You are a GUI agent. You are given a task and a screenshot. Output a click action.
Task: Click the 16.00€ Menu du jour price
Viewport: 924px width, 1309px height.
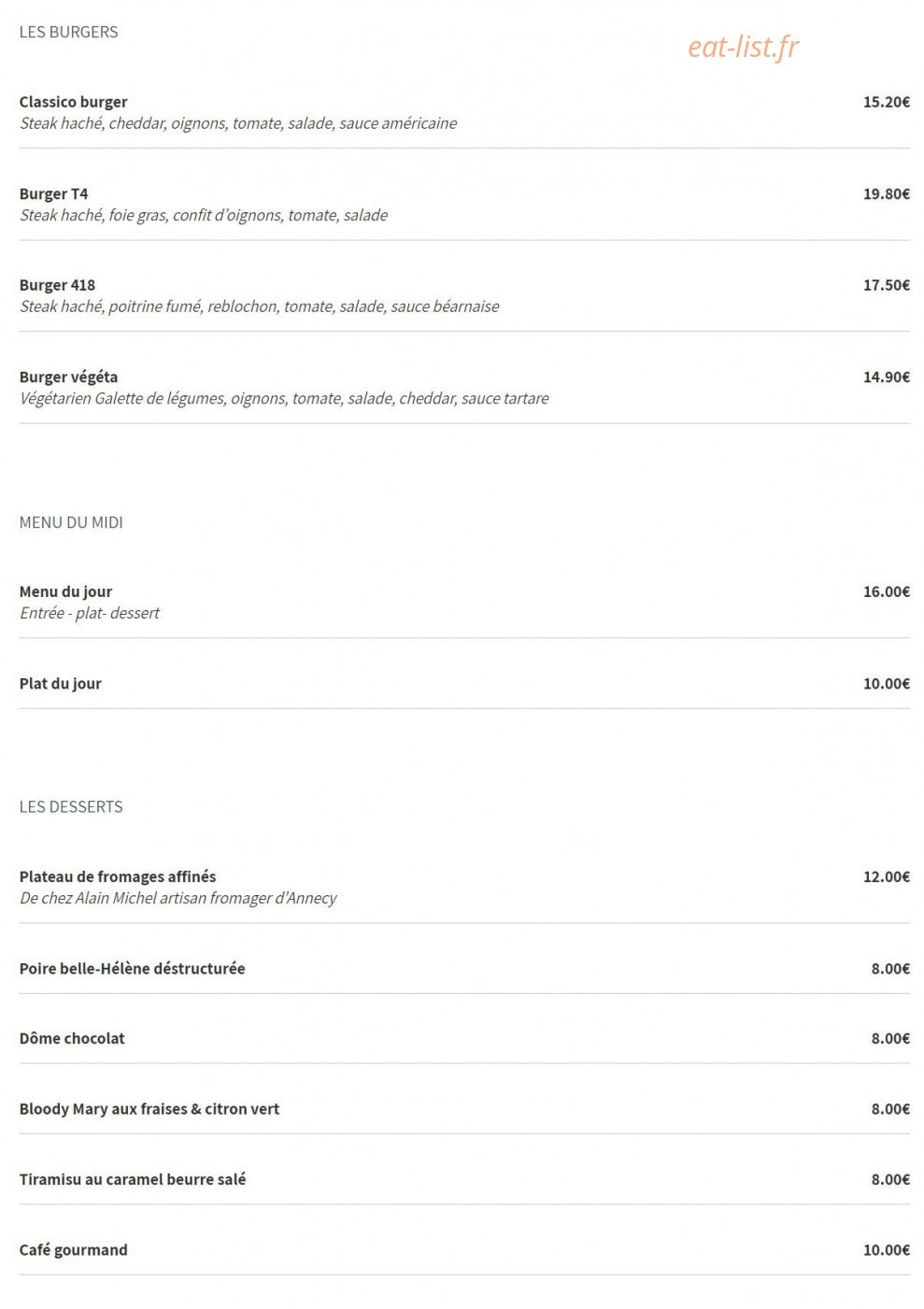[886, 591]
